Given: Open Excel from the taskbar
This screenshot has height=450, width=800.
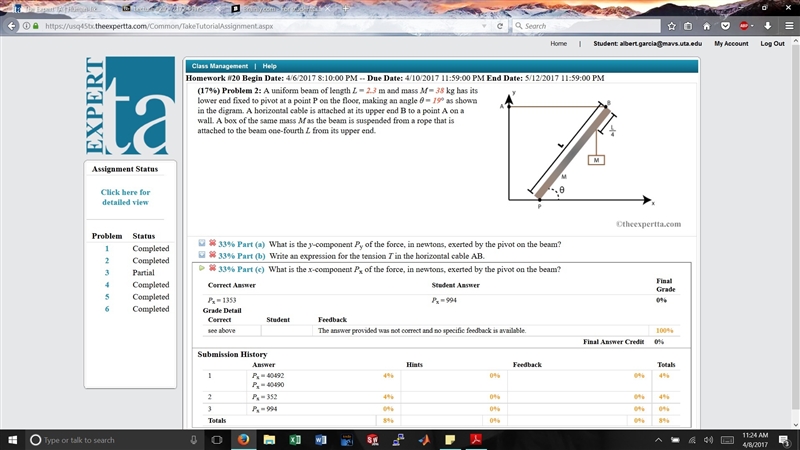Looking at the screenshot, I should [295, 440].
